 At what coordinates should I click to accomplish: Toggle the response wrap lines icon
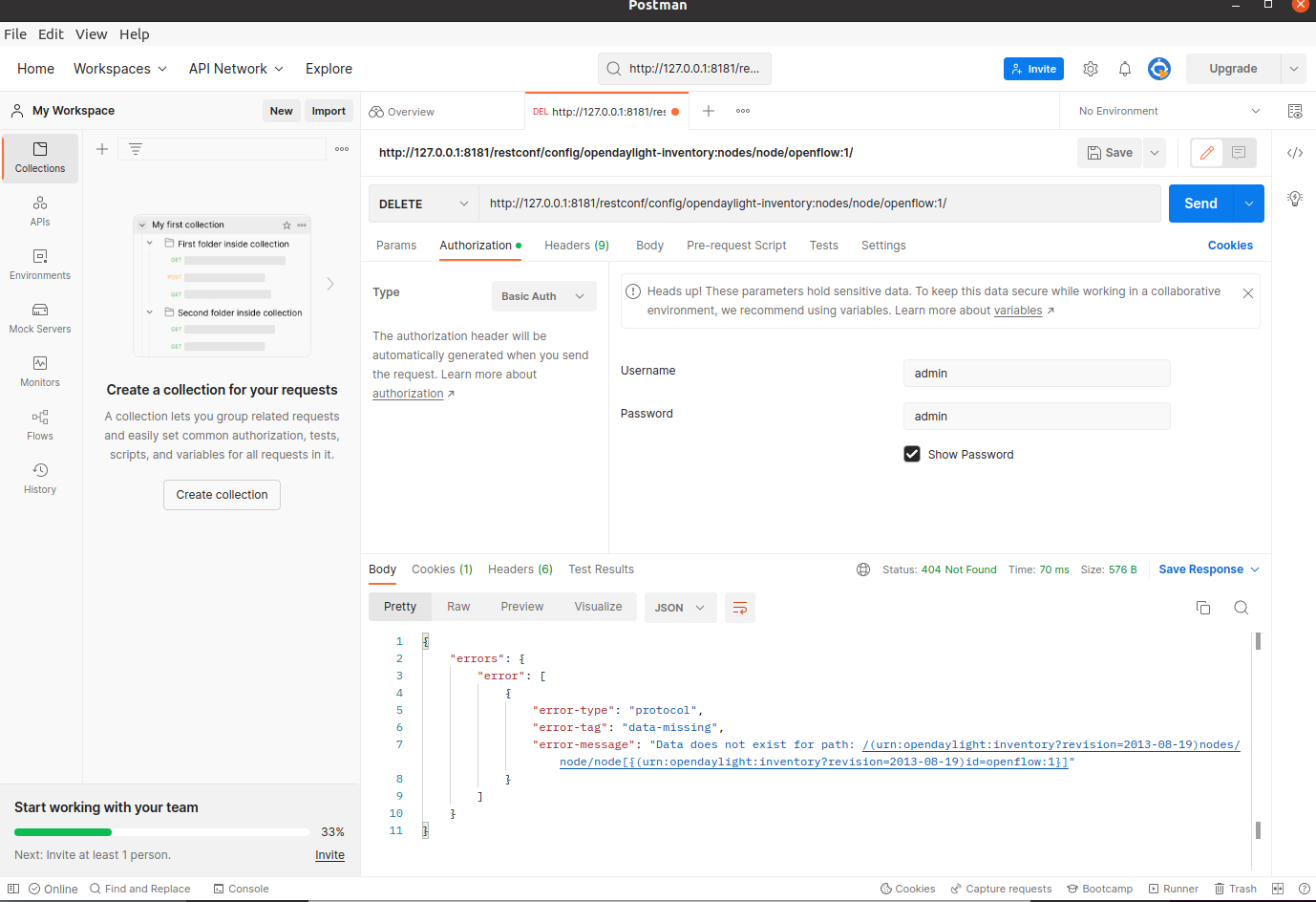[740, 608]
